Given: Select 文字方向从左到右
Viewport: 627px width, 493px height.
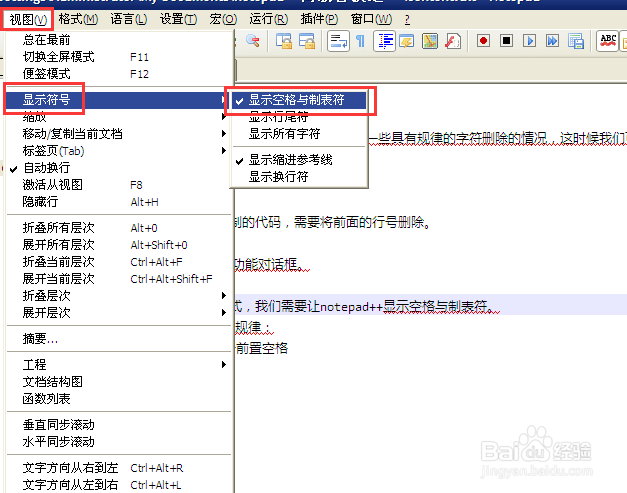Looking at the screenshot, I should coord(119,485).
